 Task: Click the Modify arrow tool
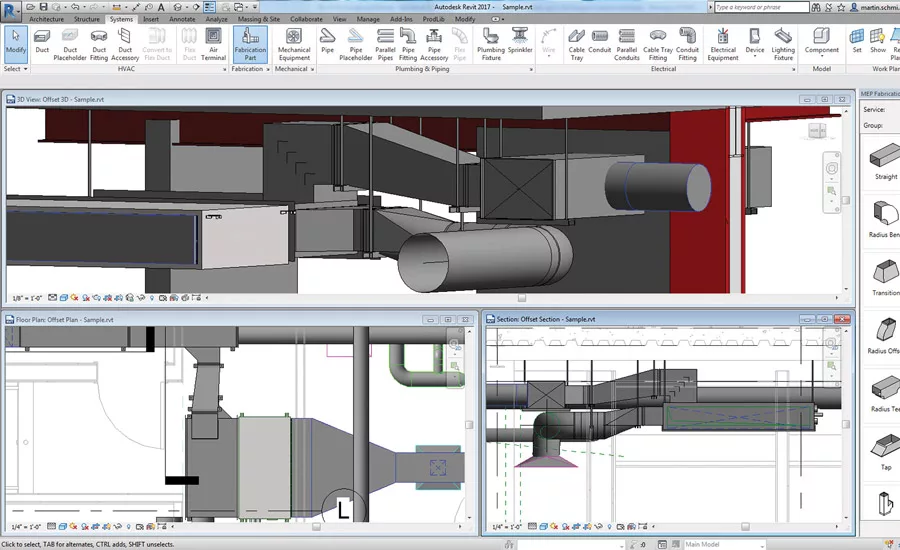15,44
